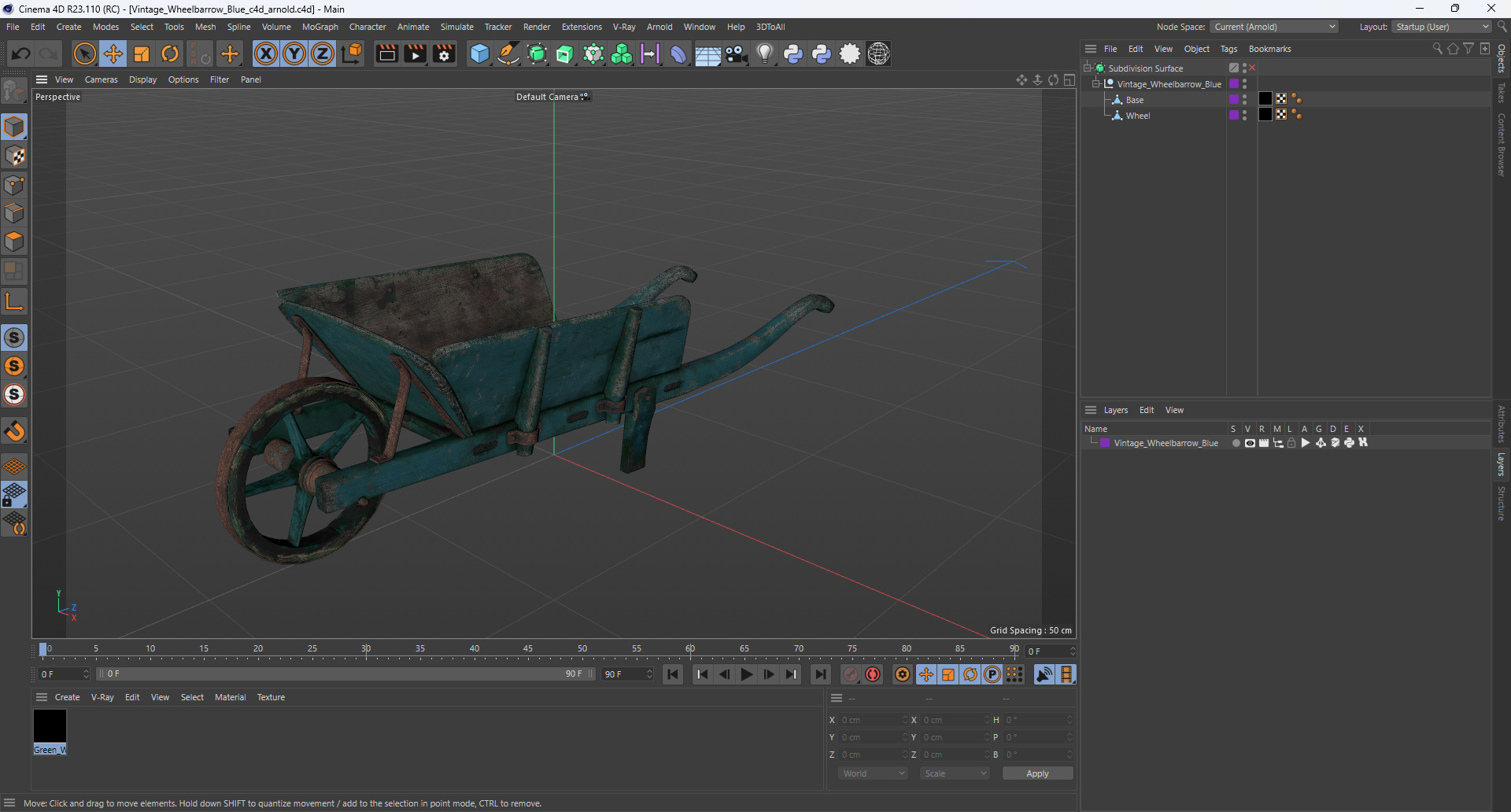
Task: Click purple layer color of Base object
Action: [x=1234, y=99]
